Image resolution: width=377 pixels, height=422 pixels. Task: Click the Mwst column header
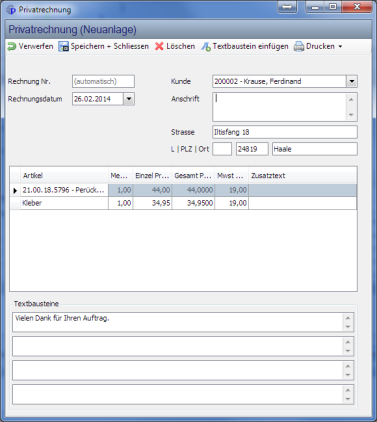[232, 176]
